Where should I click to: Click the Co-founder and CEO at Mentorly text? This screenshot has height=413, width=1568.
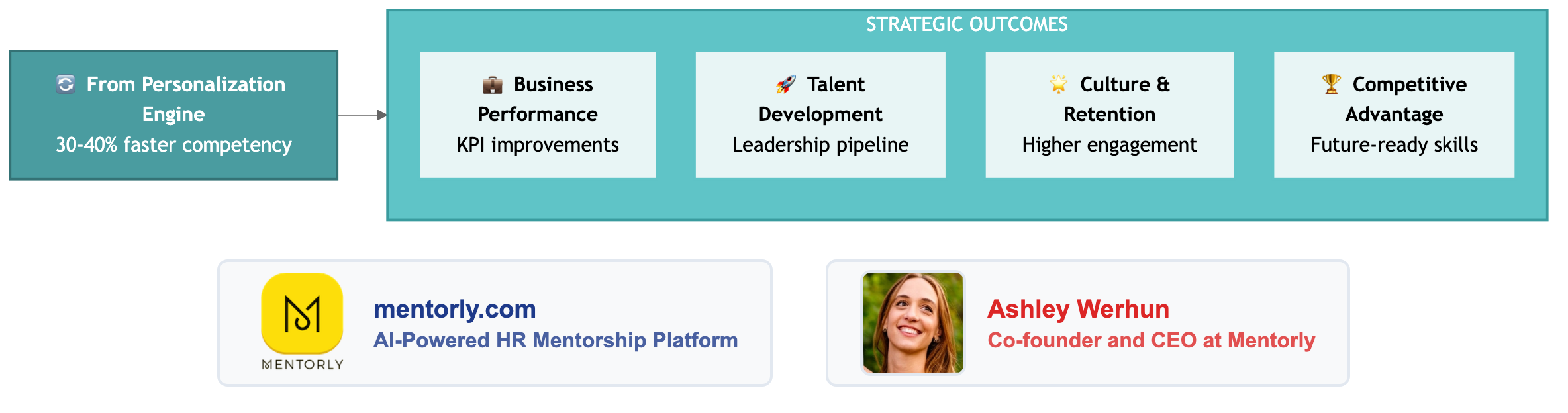click(1151, 340)
